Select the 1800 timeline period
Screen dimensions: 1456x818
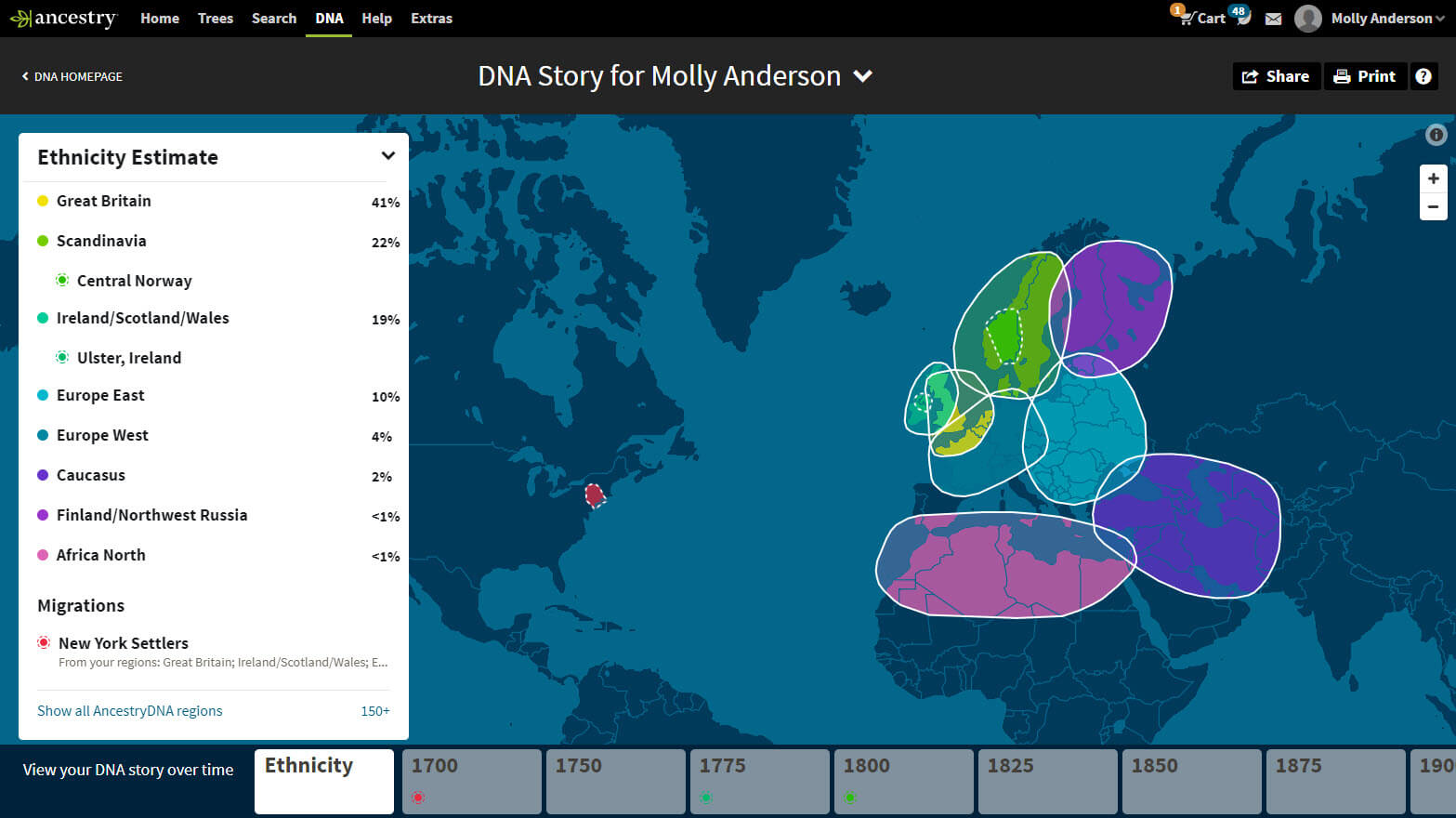[x=904, y=782]
